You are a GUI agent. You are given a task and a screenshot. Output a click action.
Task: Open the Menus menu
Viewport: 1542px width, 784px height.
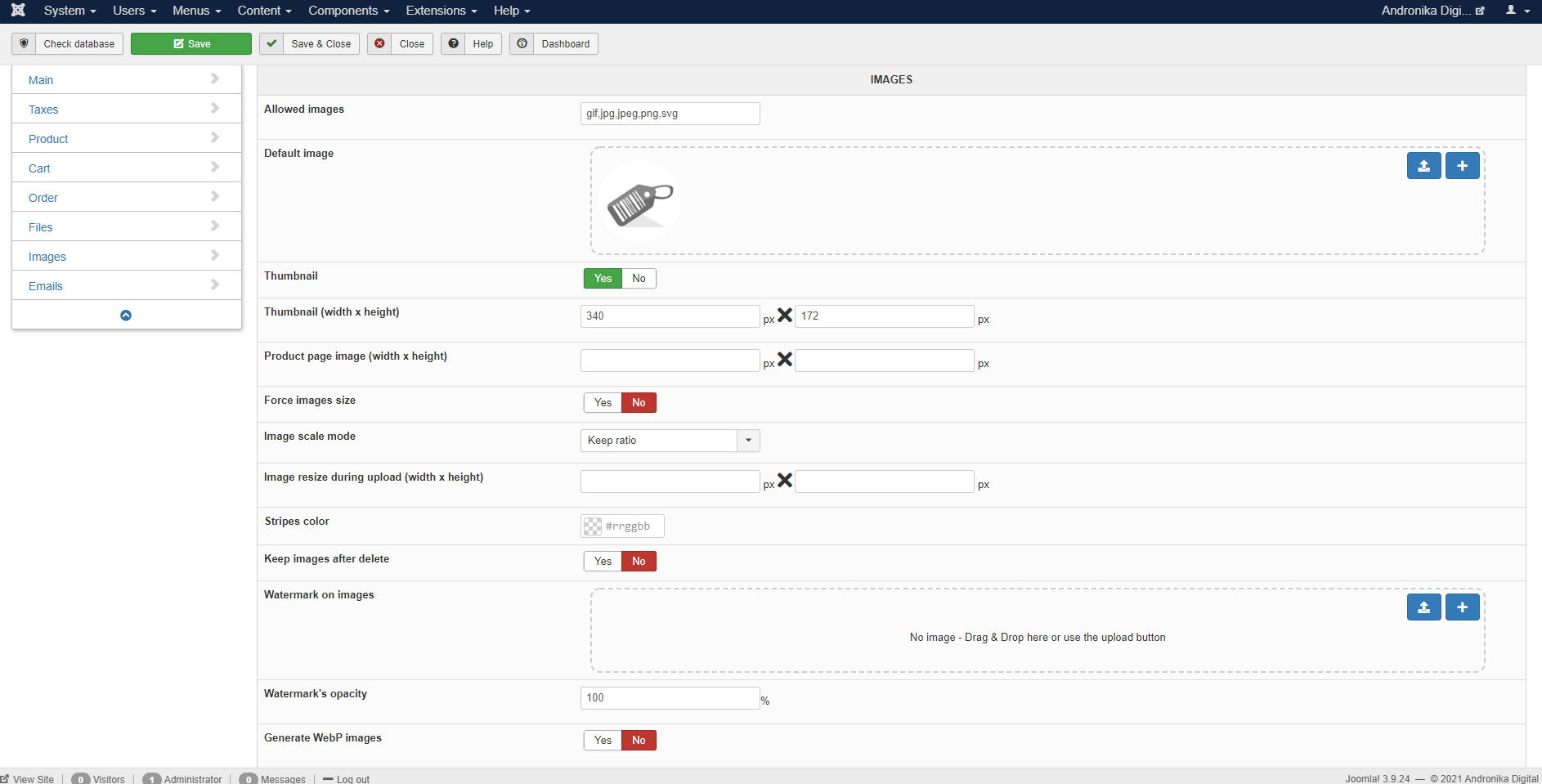196,11
